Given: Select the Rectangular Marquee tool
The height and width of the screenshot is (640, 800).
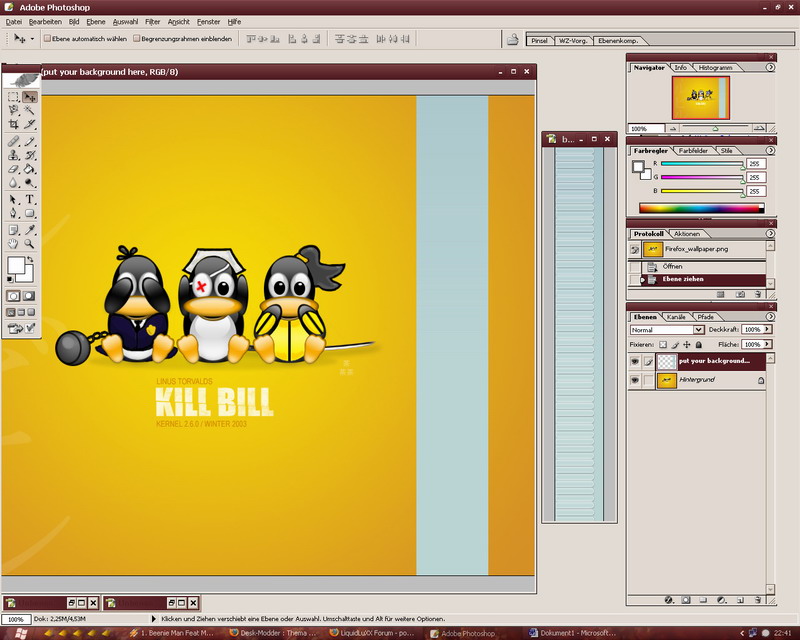Looking at the screenshot, I should pos(13,96).
